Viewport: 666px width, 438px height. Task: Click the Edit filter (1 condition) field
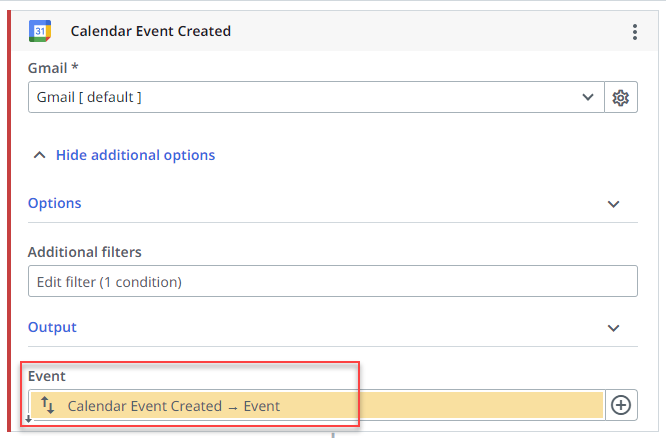click(x=332, y=282)
